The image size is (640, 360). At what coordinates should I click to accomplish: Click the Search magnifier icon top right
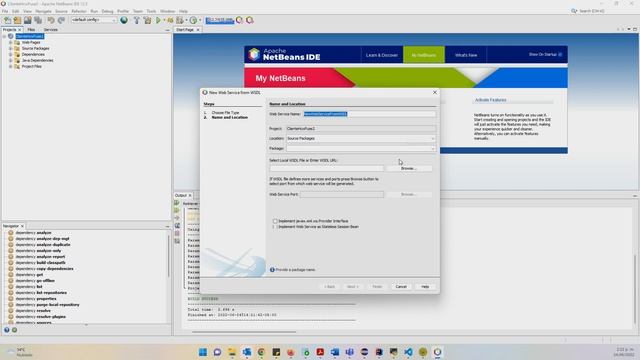click(x=574, y=11)
